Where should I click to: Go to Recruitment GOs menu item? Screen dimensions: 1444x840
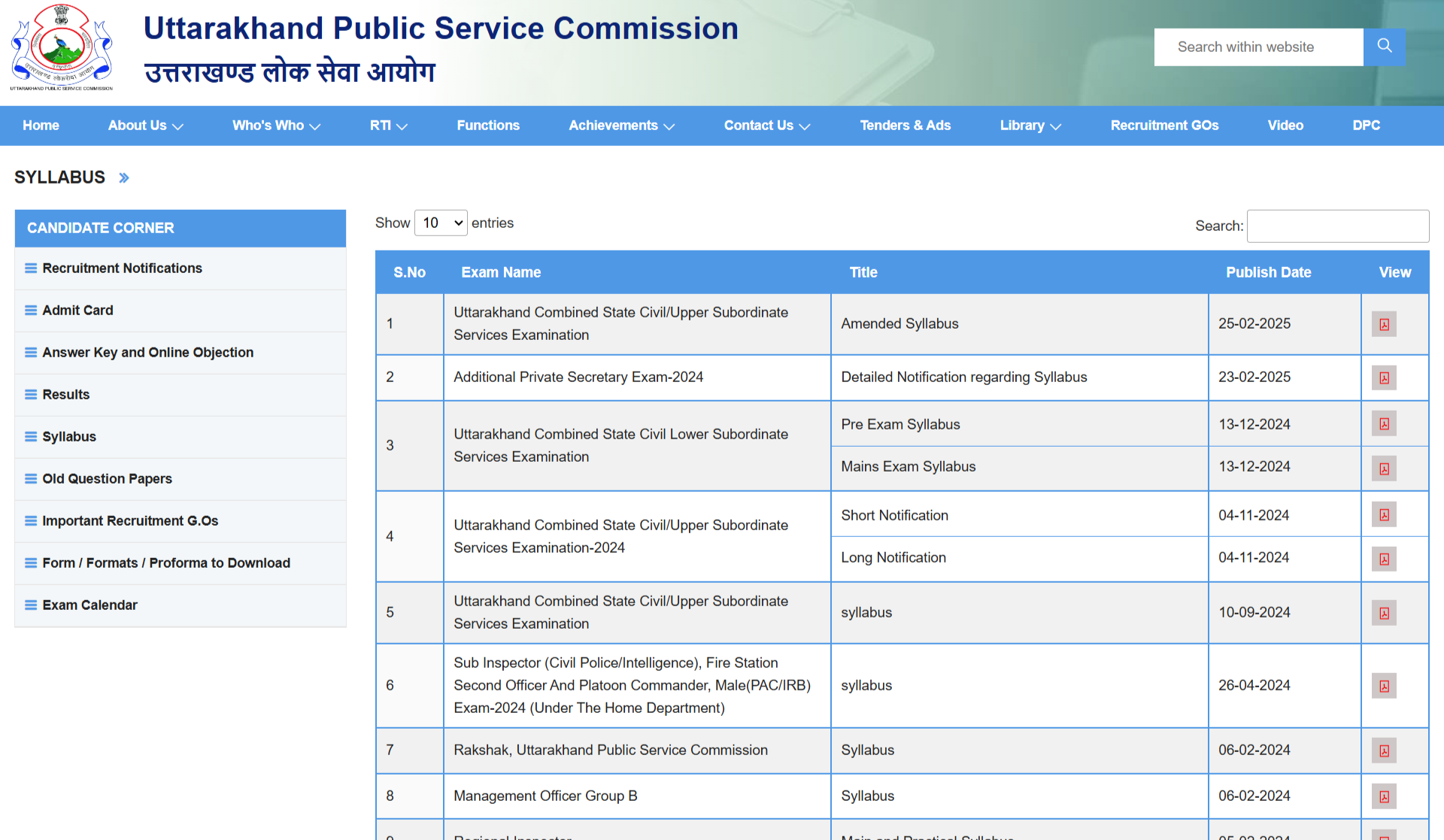1164,126
